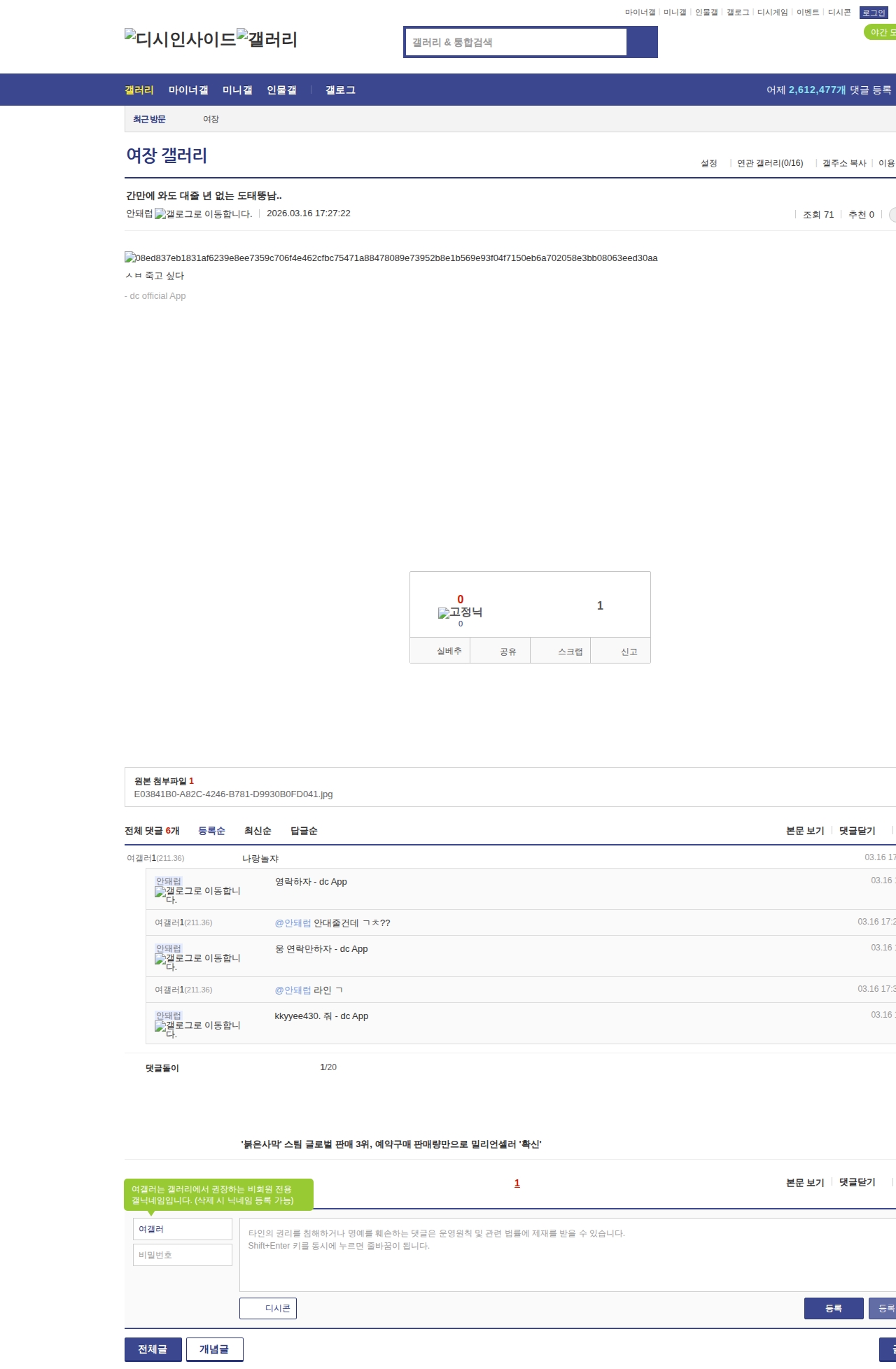Open 갤로그 in the blue navigation bar

pos(340,90)
